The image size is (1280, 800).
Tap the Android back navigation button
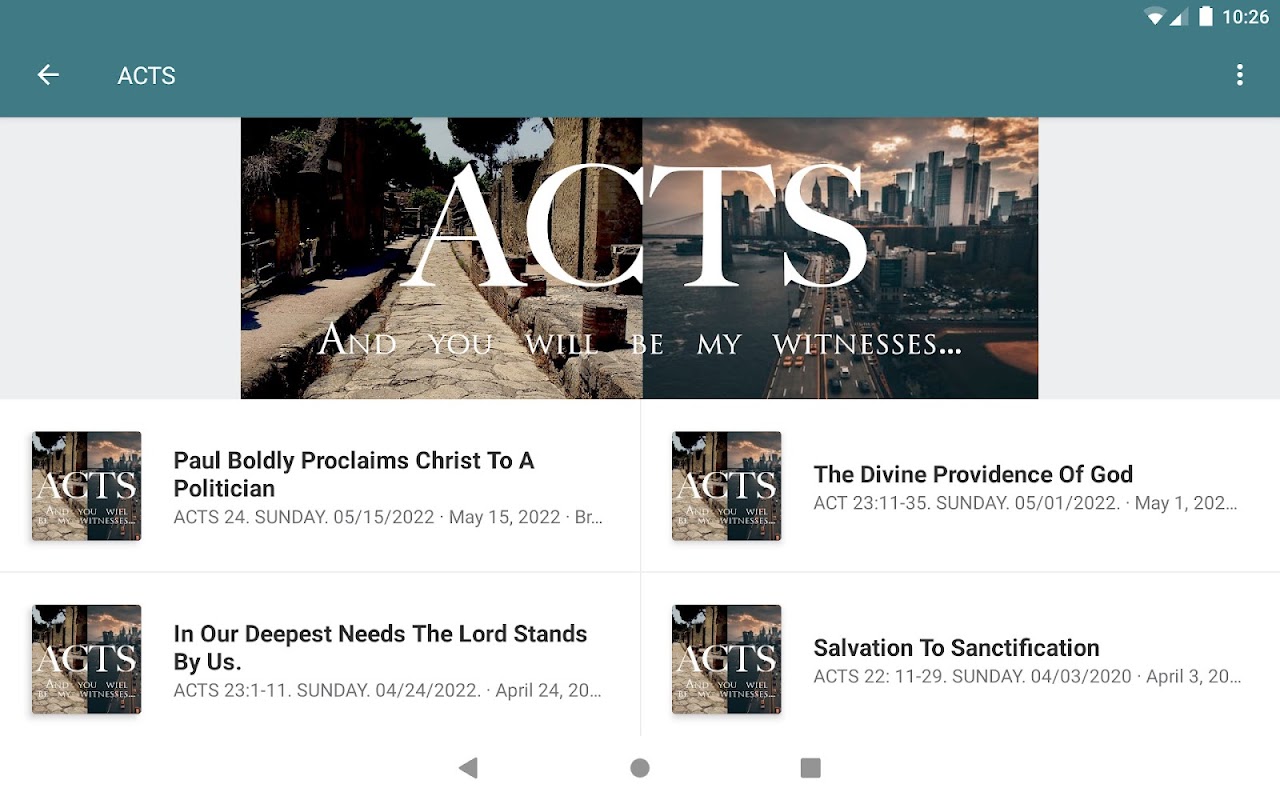[468, 768]
